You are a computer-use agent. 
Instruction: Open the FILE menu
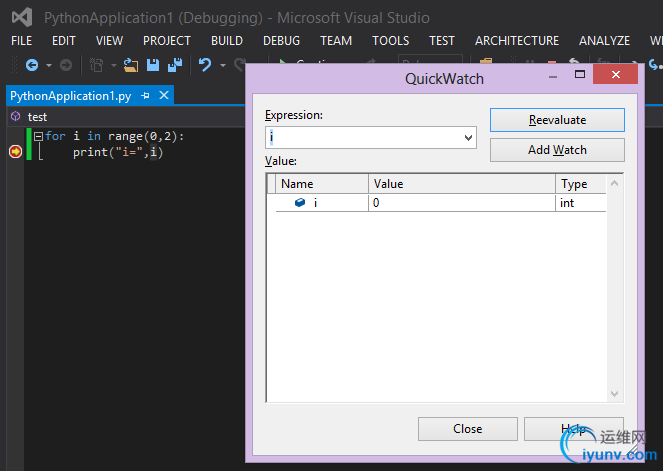click(22, 41)
